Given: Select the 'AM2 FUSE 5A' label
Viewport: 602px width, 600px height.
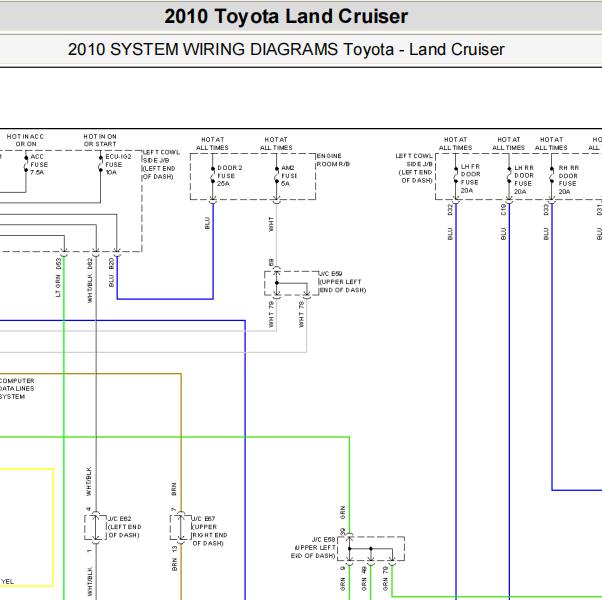Looking at the screenshot, I should pos(289,176).
